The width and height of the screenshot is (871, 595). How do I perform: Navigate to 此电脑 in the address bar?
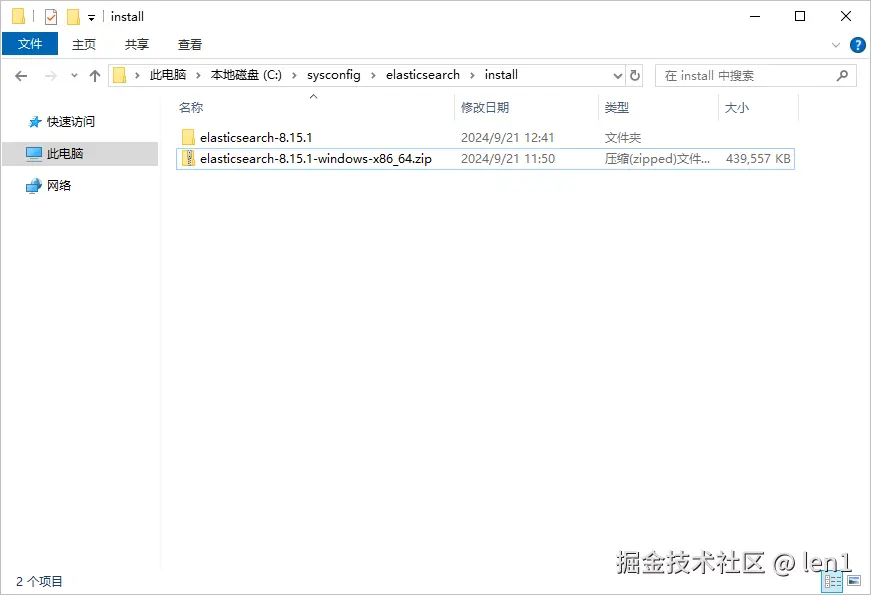168,75
